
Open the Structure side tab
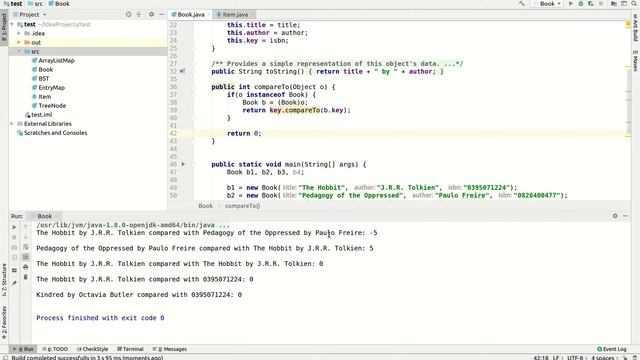coord(4,280)
